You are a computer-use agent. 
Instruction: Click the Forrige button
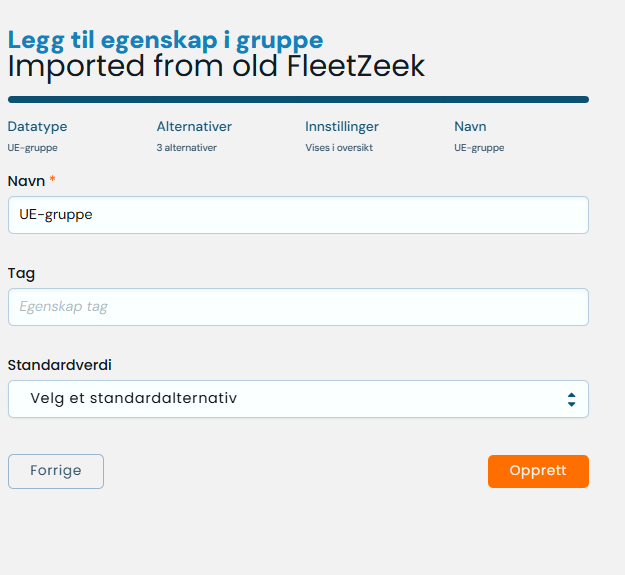(56, 471)
